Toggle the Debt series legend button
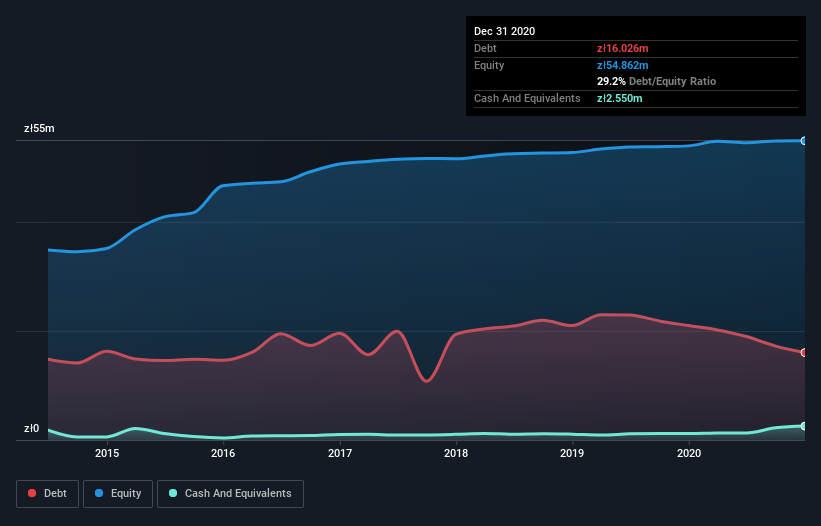Image resolution: width=821 pixels, height=526 pixels. click(x=48, y=494)
